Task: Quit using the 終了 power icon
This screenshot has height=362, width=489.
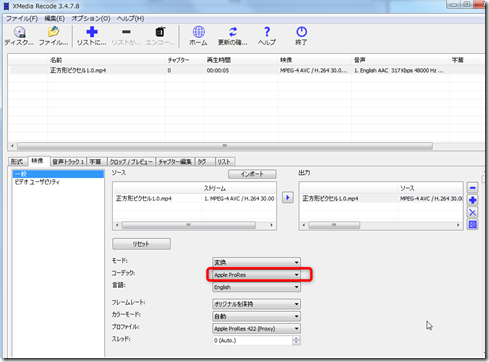Action: [301, 36]
